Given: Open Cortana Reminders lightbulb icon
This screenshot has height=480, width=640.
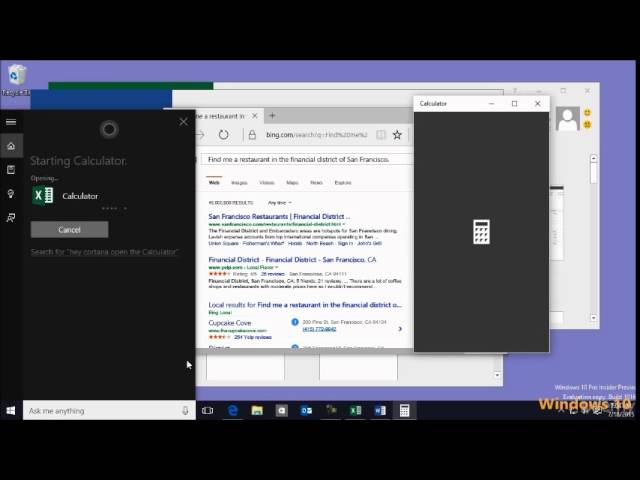Looking at the screenshot, I should click(x=11, y=193).
